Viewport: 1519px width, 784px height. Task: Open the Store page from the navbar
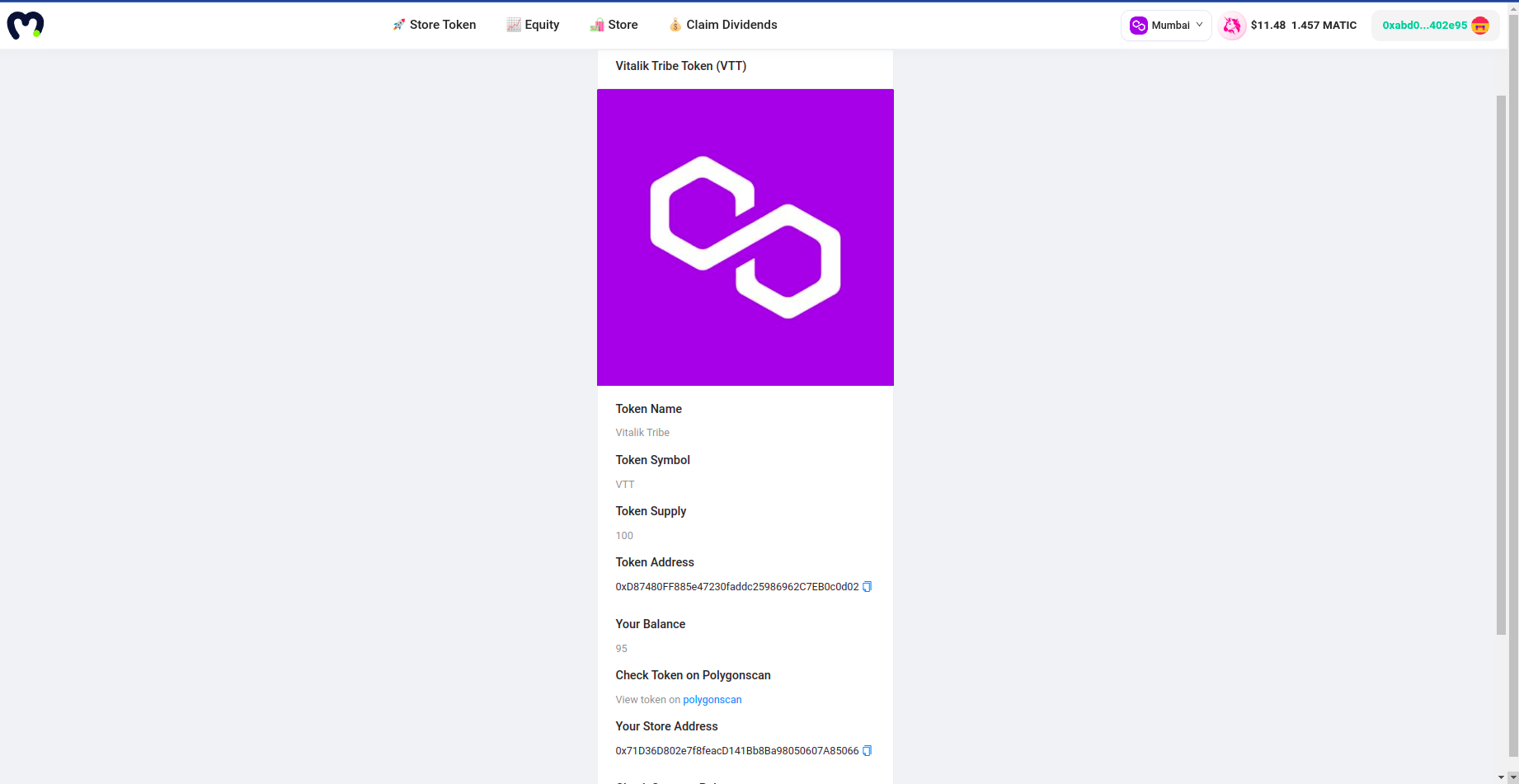(614, 25)
